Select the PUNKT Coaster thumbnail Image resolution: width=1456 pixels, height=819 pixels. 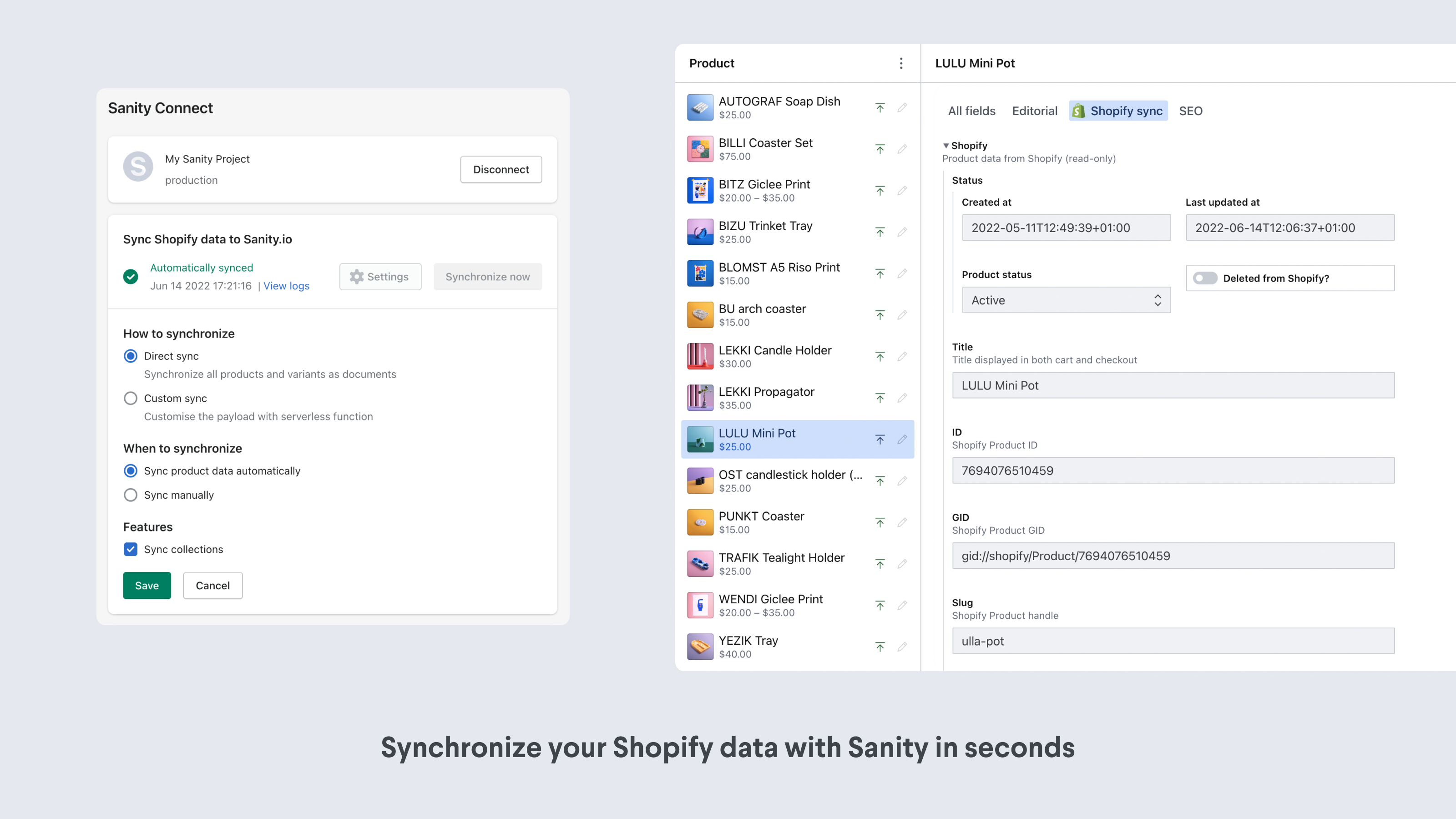(x=700, y=522)
